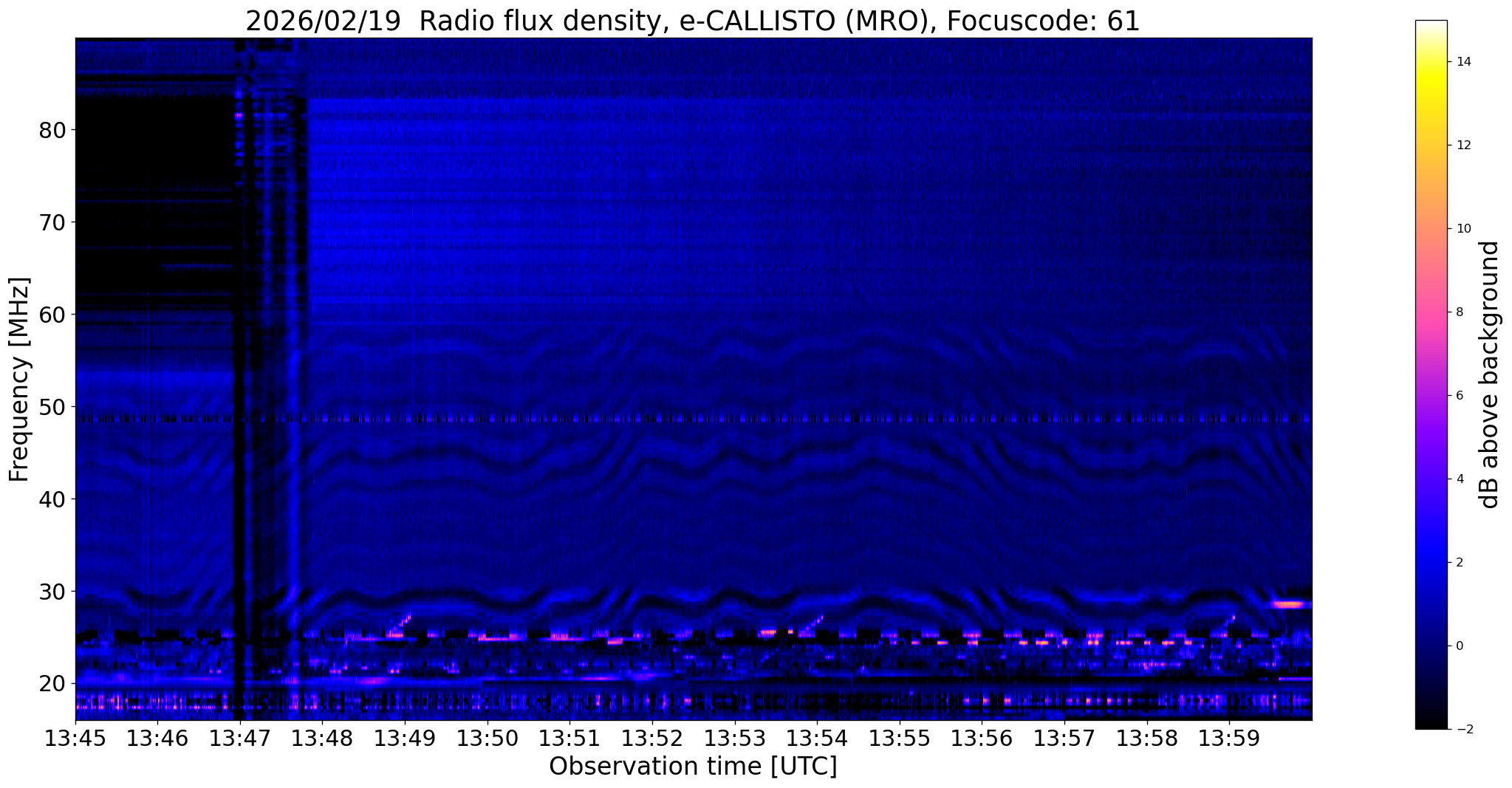Click the colorbar tick value 10
Screen dimensions: 1512x788
point(1463,229)
